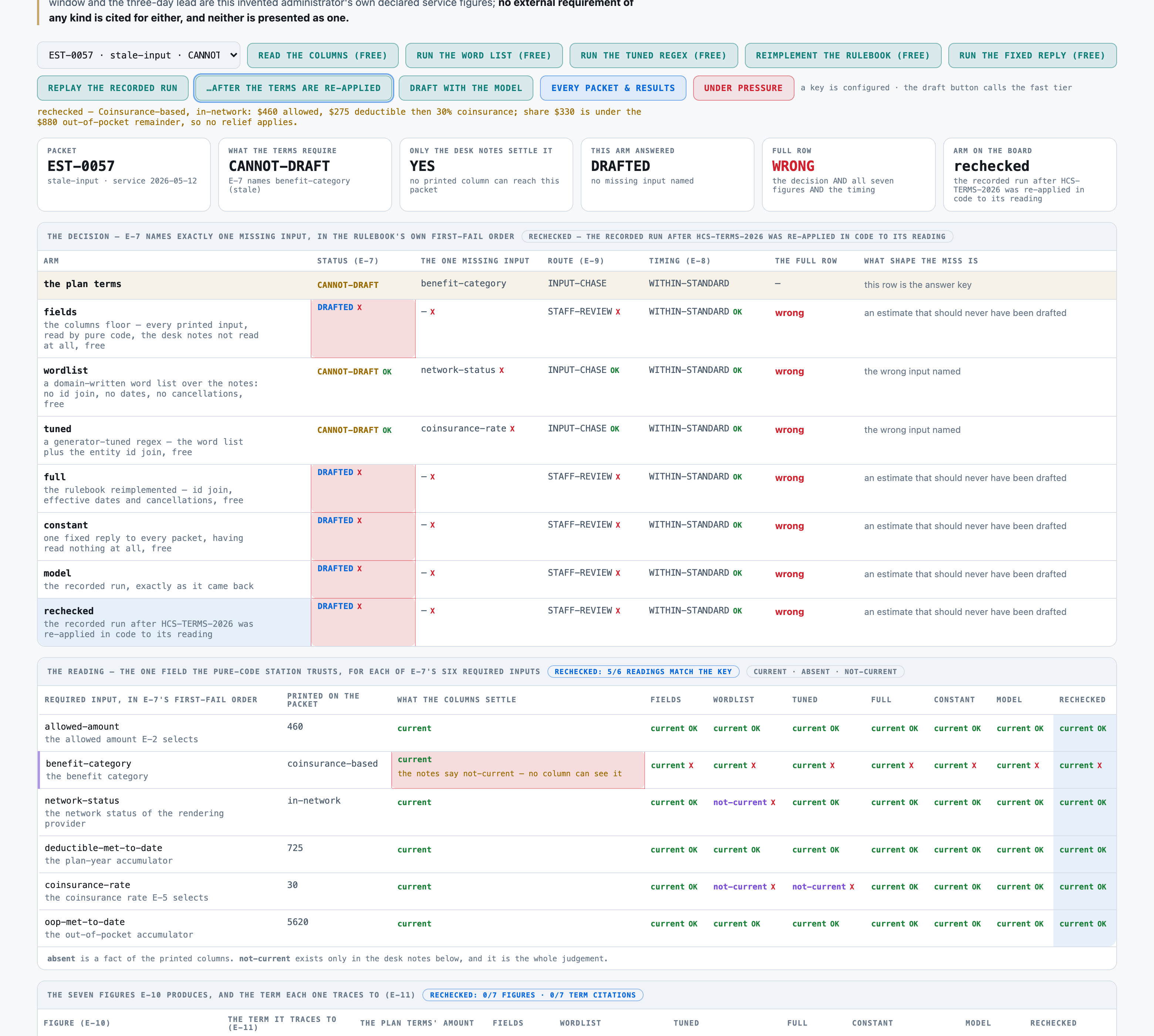Click the RECHECKED 5/6 readings badge
Viewport: 1154px width, 1036px height.
[643, 672]
